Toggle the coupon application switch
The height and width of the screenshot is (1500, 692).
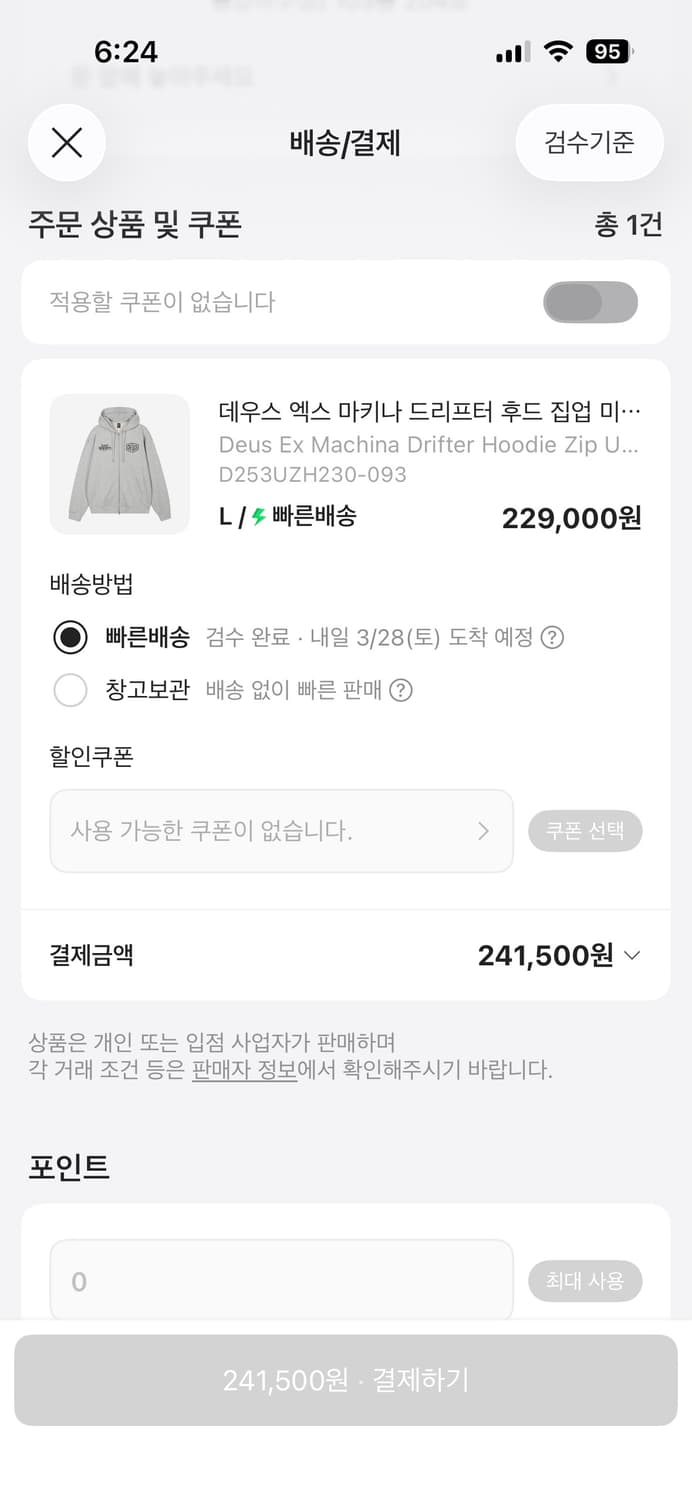pos(591,301)
